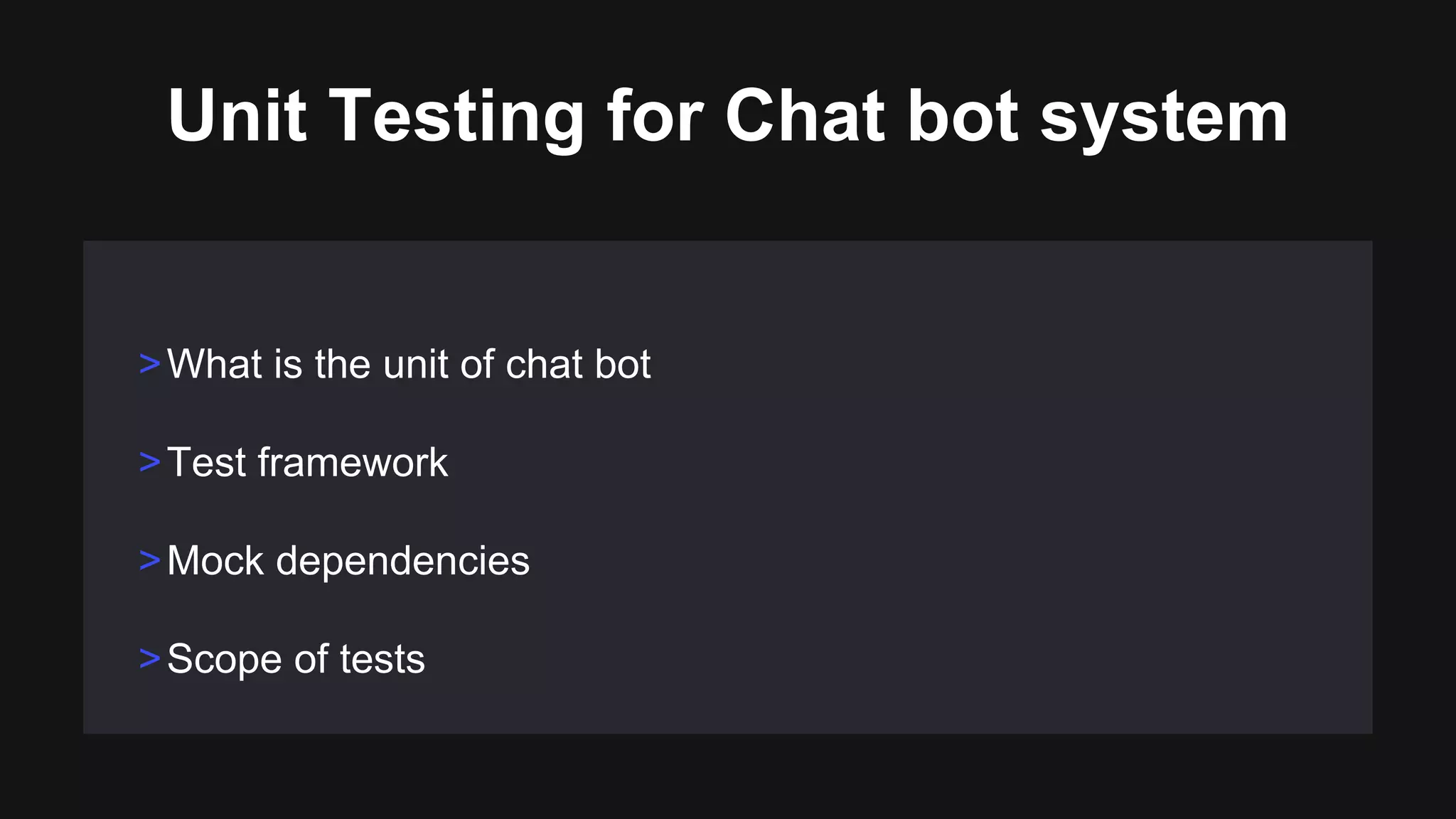The image size is (1456, 819).
Task: Click the word "What" in the first bullet
Action: point(215,364)
